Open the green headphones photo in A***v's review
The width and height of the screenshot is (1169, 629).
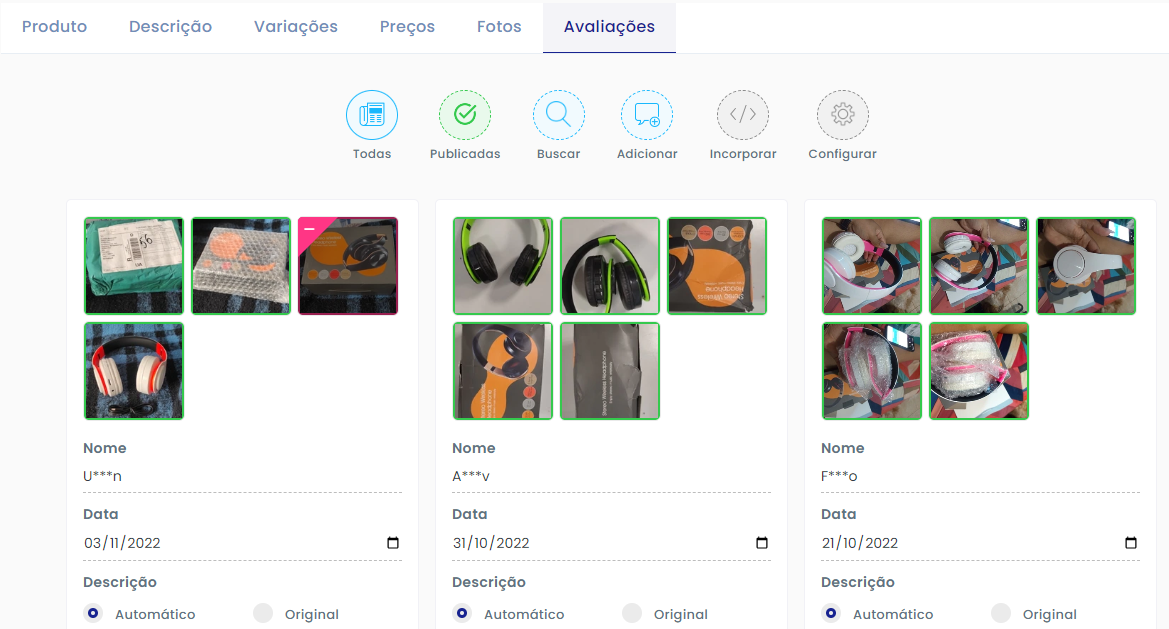[x=503, y=265]
